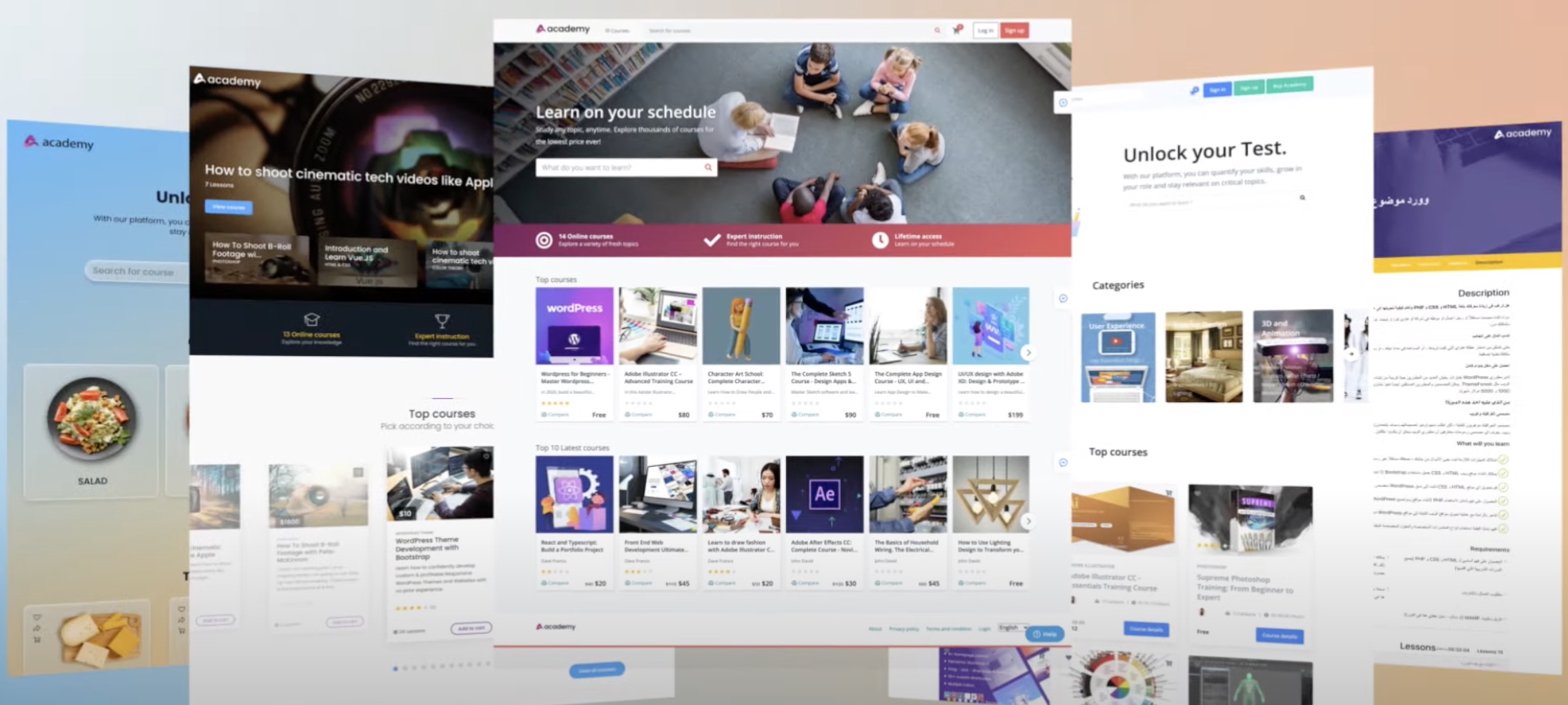The image size is (1568, 705).
Task: Click Compare under Wordpress for Beginners course
Action: 556,415
